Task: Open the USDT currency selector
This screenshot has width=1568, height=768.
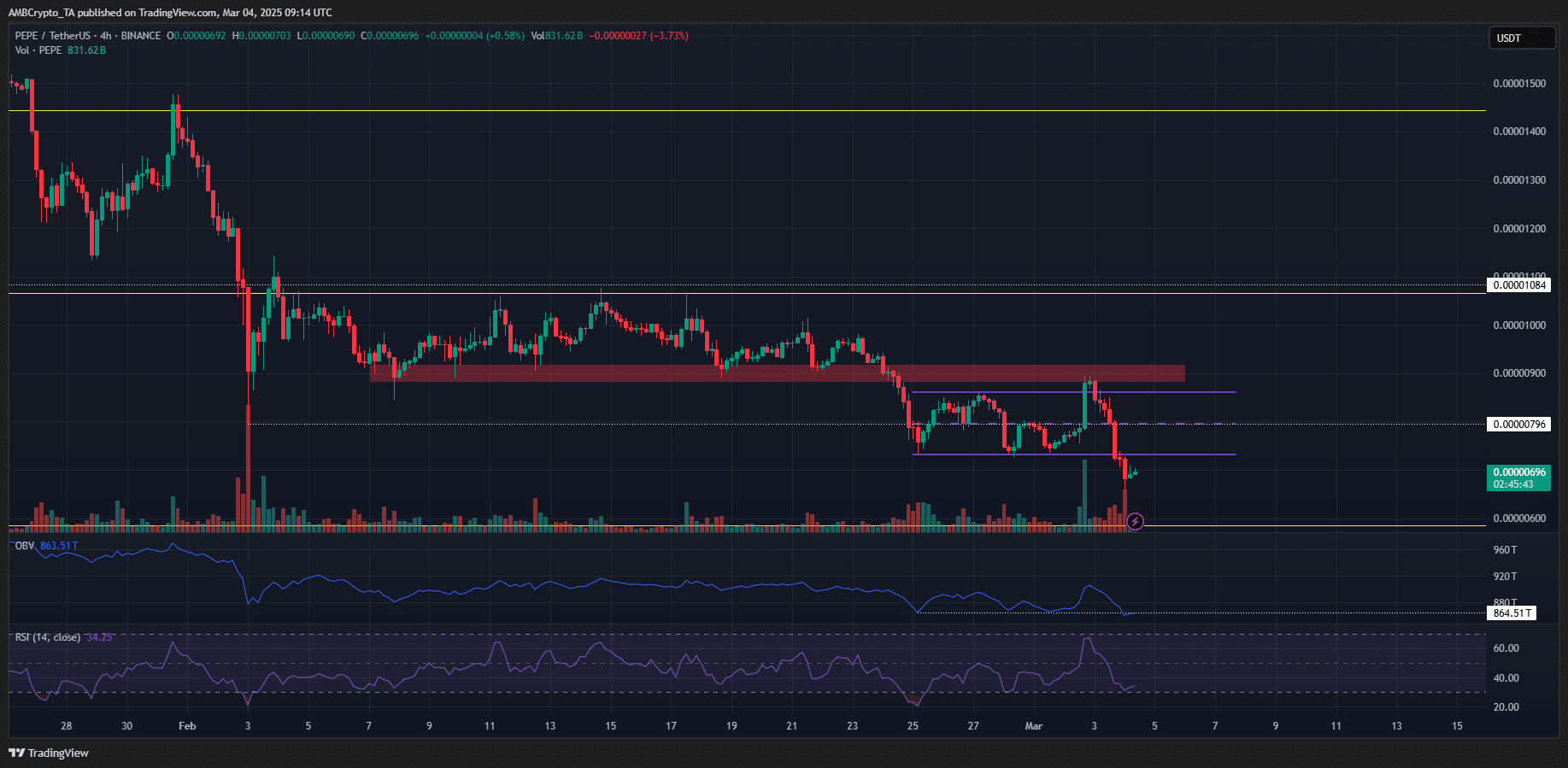Action: pyautogui.click(x=1522, y=38)
